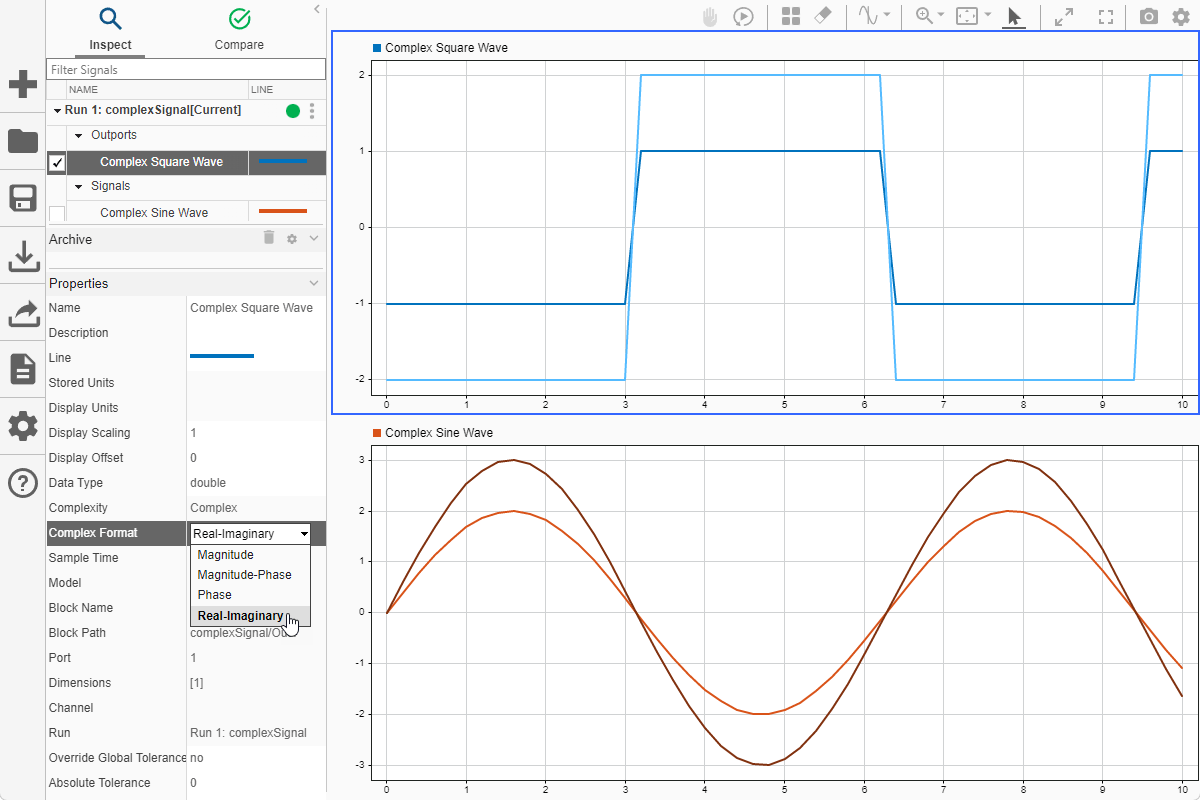Click the camera snapshot icon

pos(1150,17)
